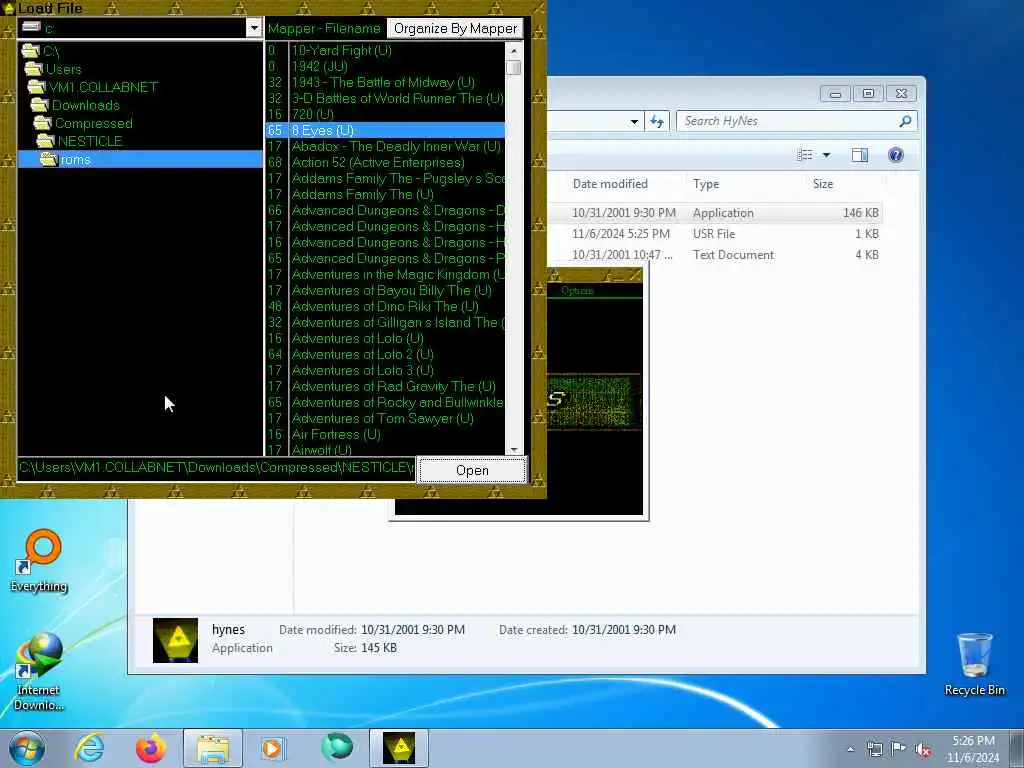Click the ROM list scroll down arrow
Screen dimensions: 1024x768
pyautogui.click(x=514, y=449)
